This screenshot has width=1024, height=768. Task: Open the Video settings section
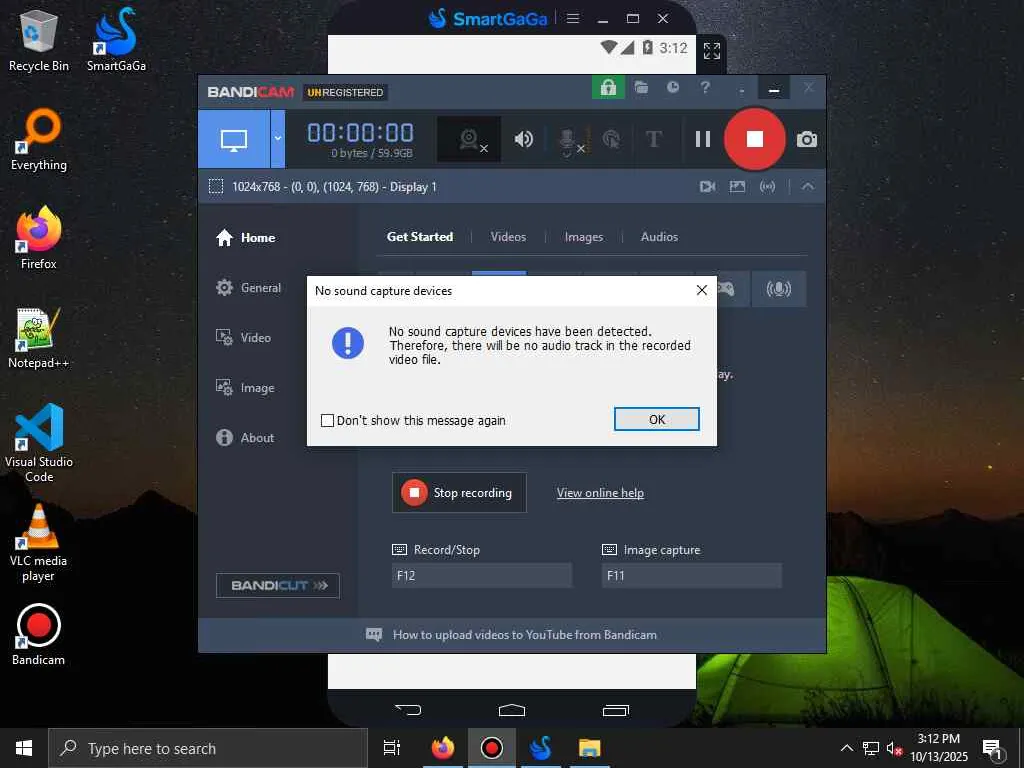coord(243,338)
